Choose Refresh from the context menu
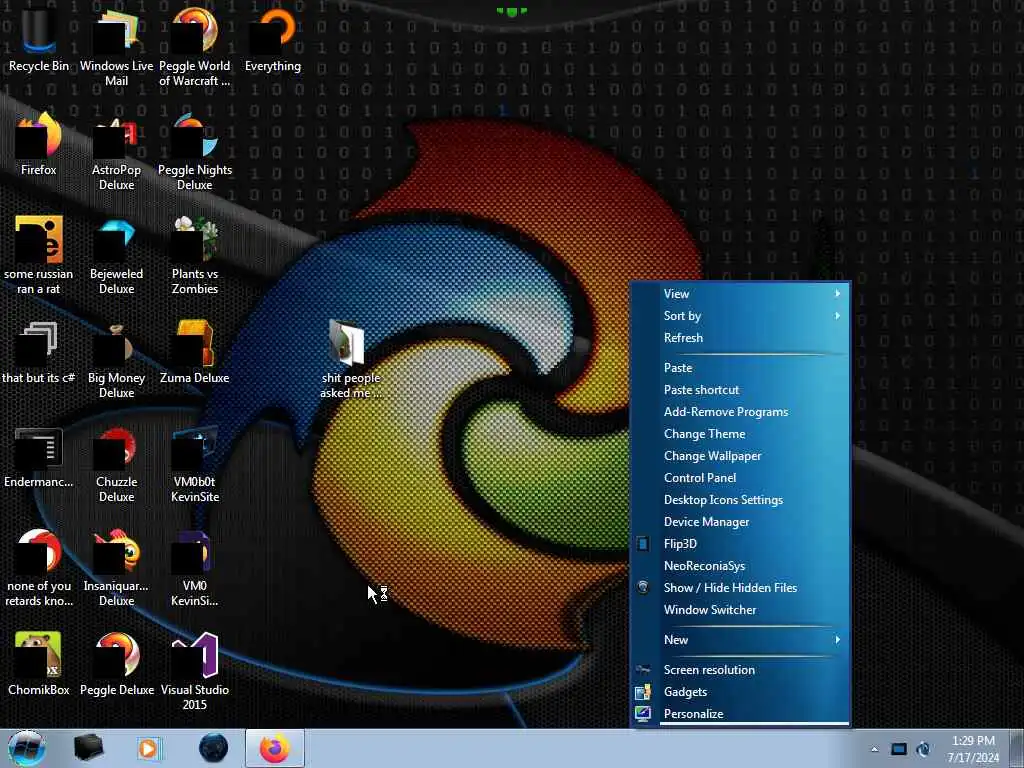This screenshot has width=1024, height=768. [x=741, y=338]
